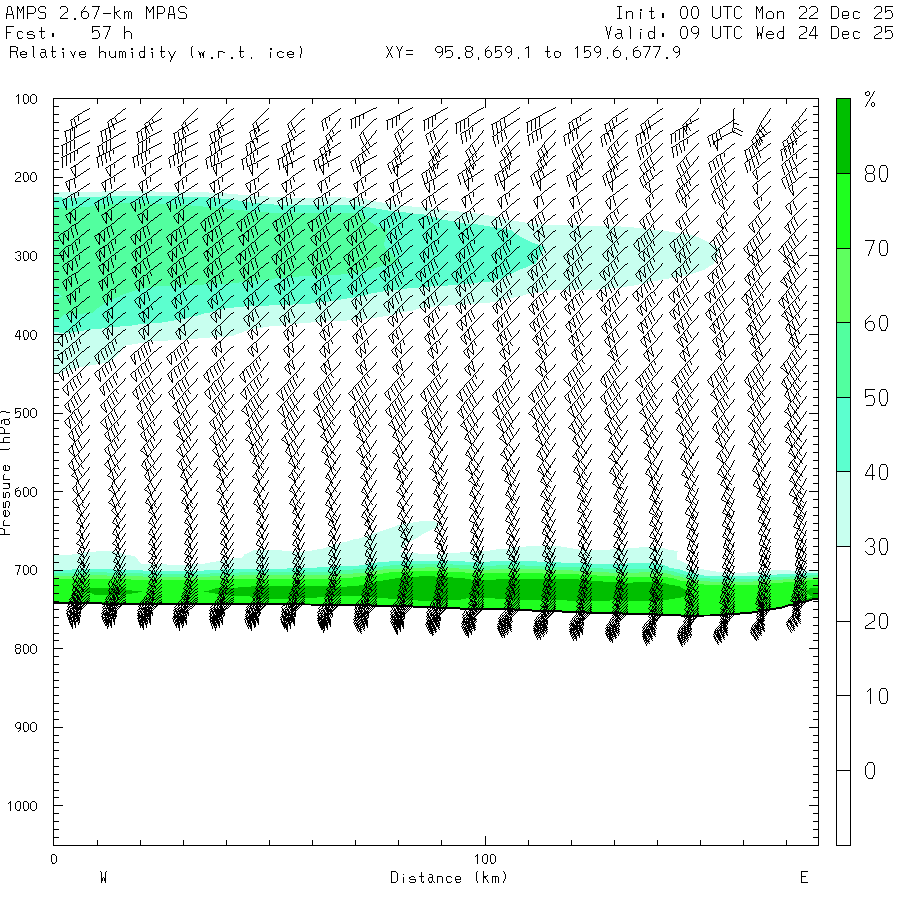Screen dimensions: 900x900
Task: Click the 600 pressure axis label
Action: tap(26, 492)
